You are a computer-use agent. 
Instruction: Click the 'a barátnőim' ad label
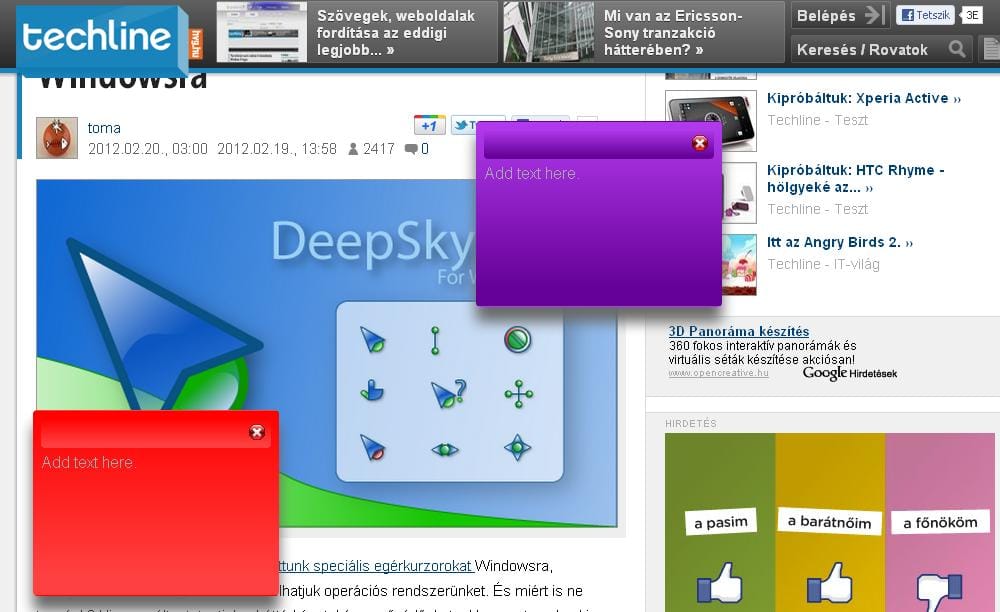coord(829,521)
